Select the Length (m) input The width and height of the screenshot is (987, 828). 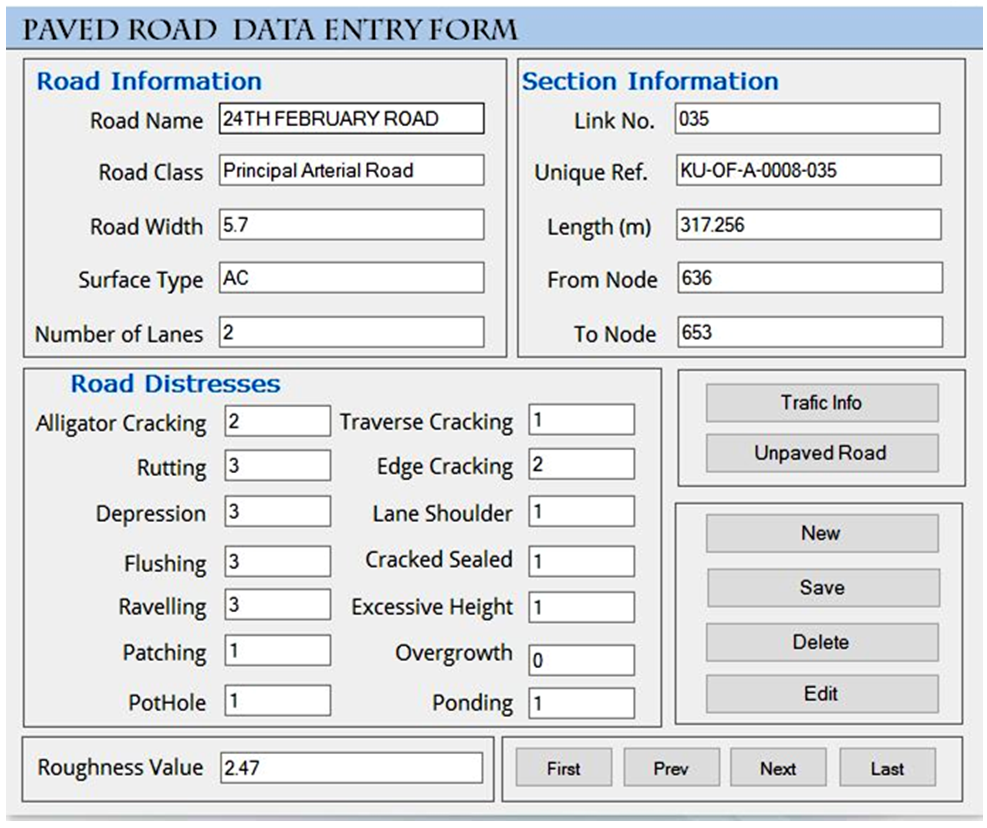coord(808,225)
